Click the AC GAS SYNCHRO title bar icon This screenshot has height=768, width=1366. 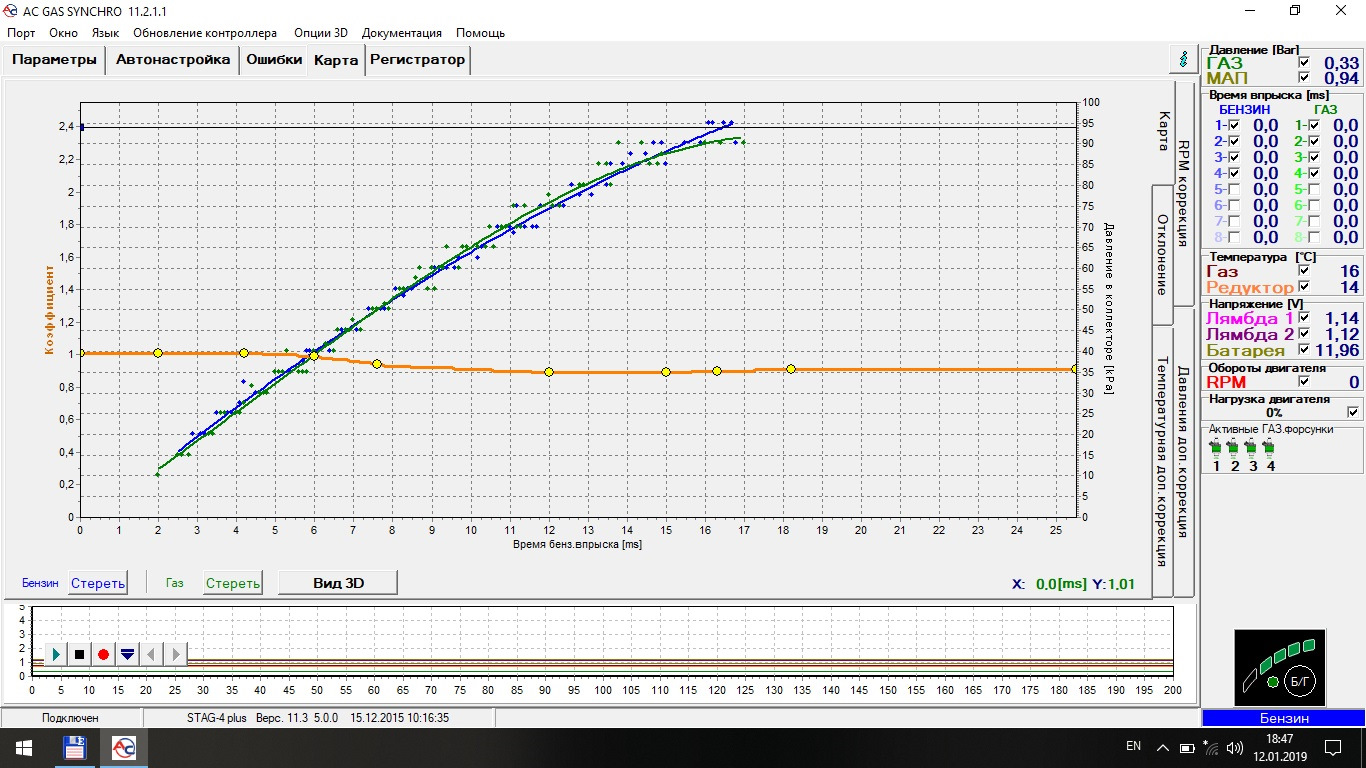tap(11, 11)
